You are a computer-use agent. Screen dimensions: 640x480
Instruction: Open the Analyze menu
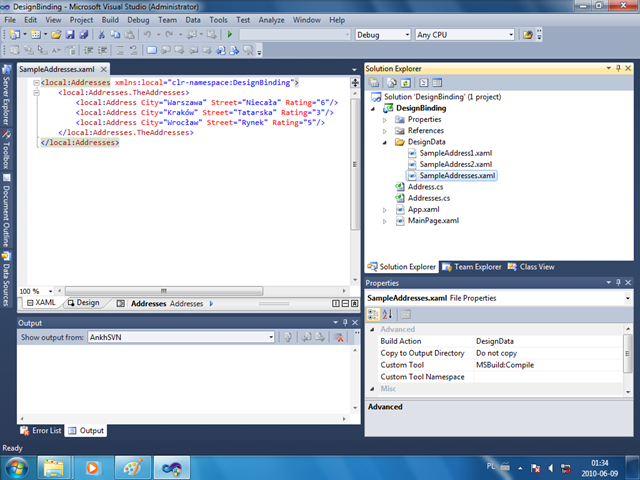271,20
